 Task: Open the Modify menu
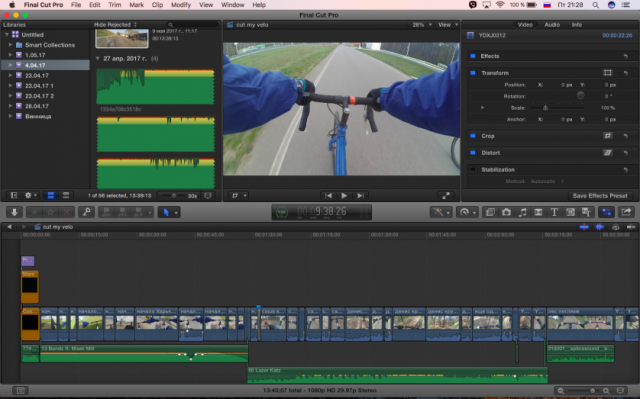pyautogui.click(x=181, y=5)
